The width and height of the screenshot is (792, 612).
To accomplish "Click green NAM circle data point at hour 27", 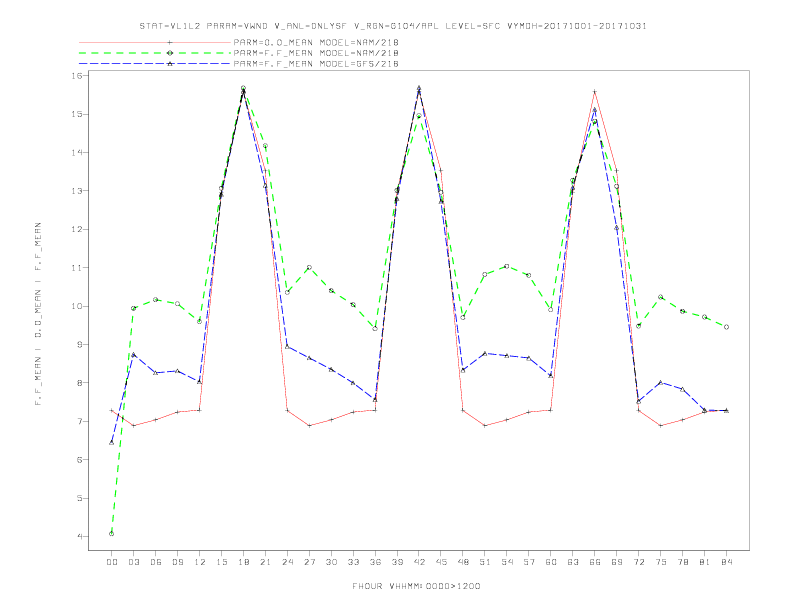I will (309, 268).
